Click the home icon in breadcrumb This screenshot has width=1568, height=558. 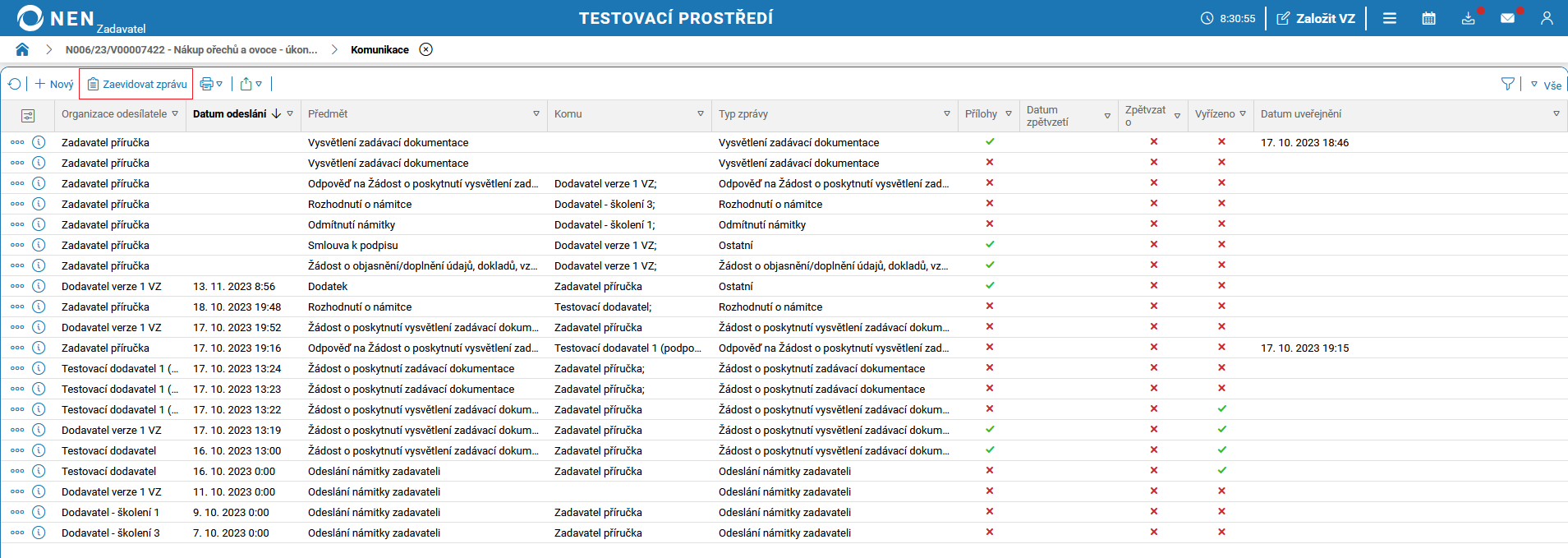click(22, 49)
